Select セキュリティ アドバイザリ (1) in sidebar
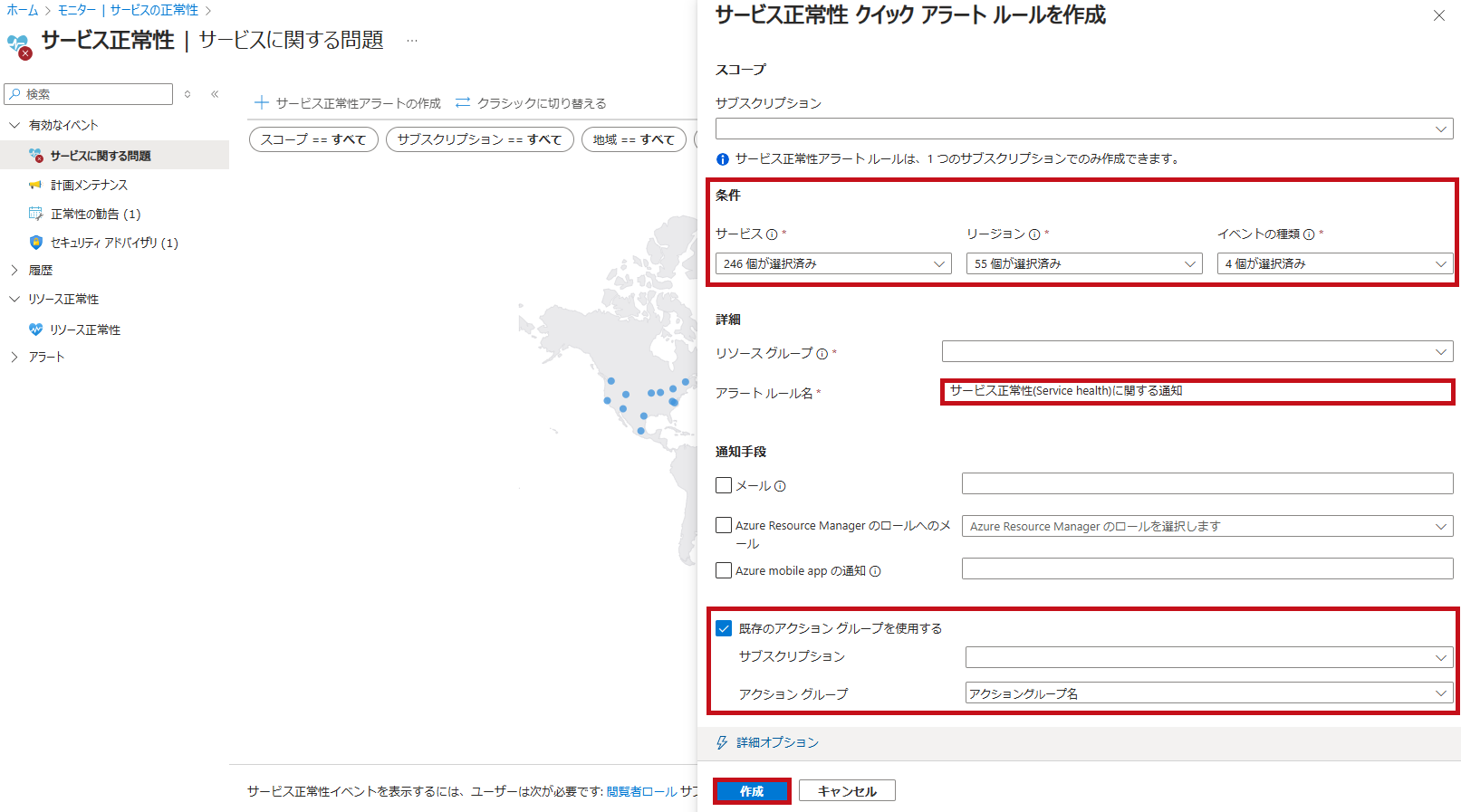 [x=114, y=243]
